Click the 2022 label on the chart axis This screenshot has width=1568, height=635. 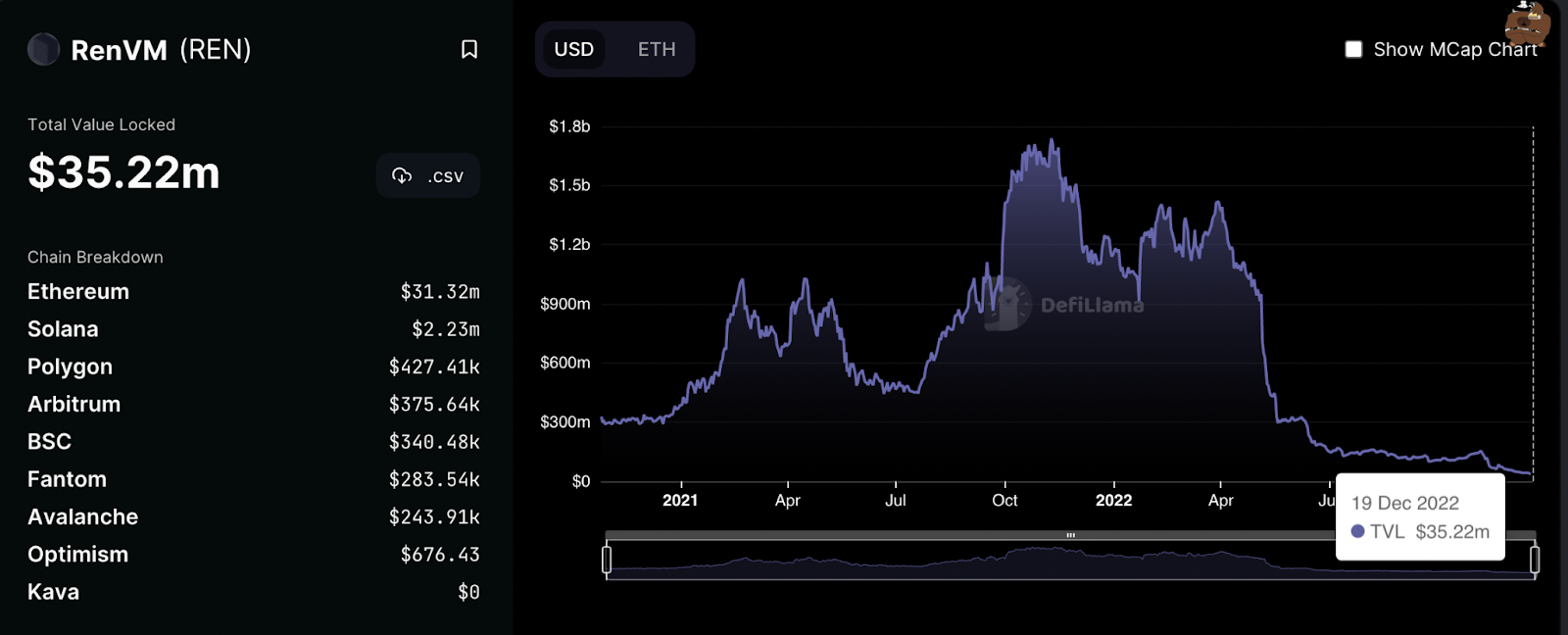(x=1113, y=500)
